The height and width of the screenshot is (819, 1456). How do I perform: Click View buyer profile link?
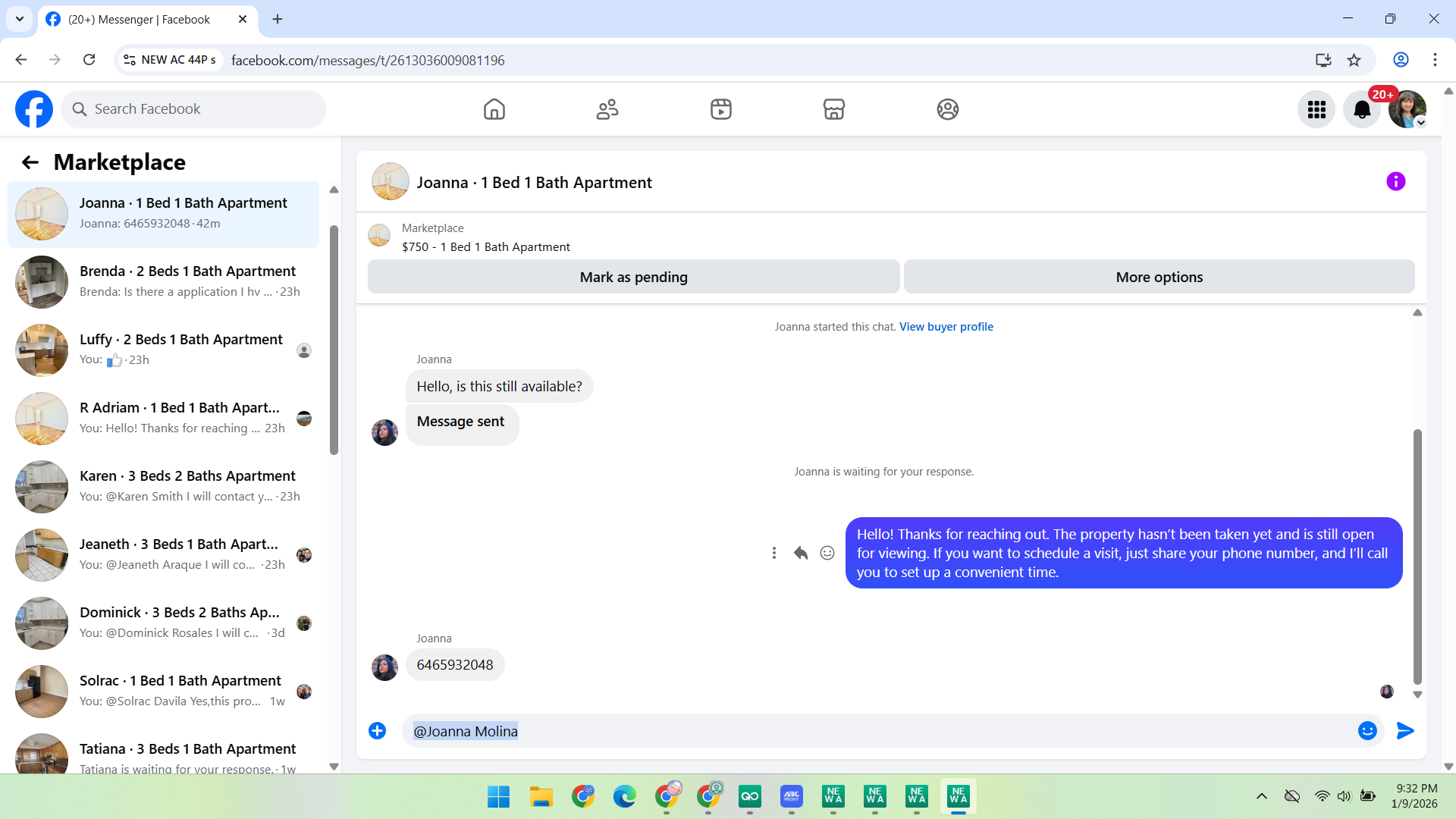click(x=946, y=327)
